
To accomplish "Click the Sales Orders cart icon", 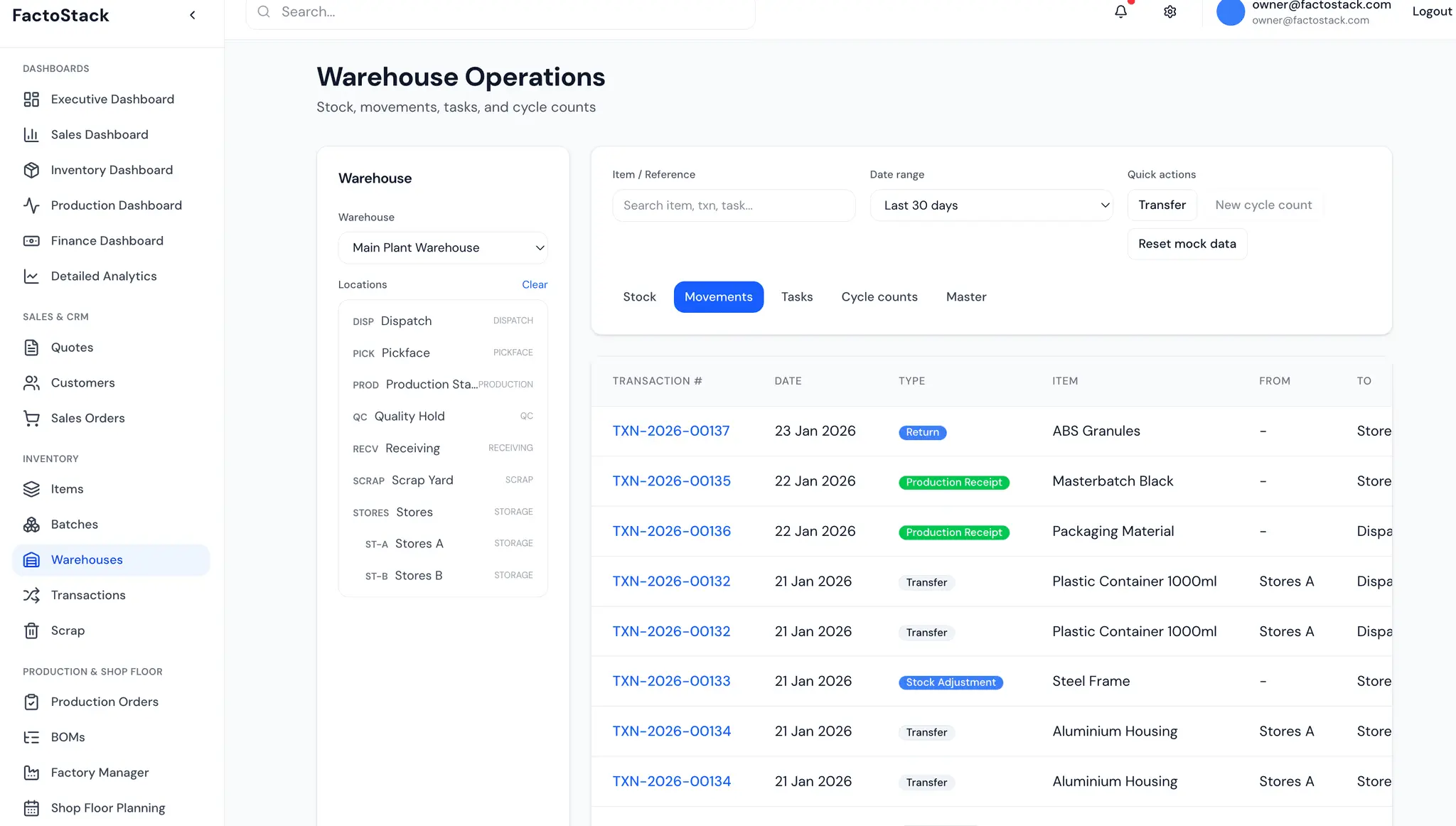I will (x=31, y=419).
